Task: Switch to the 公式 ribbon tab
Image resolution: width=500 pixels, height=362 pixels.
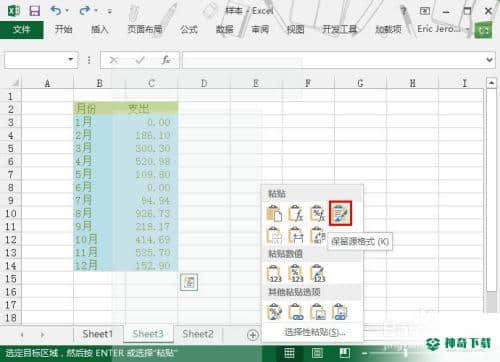Action: 189,30
